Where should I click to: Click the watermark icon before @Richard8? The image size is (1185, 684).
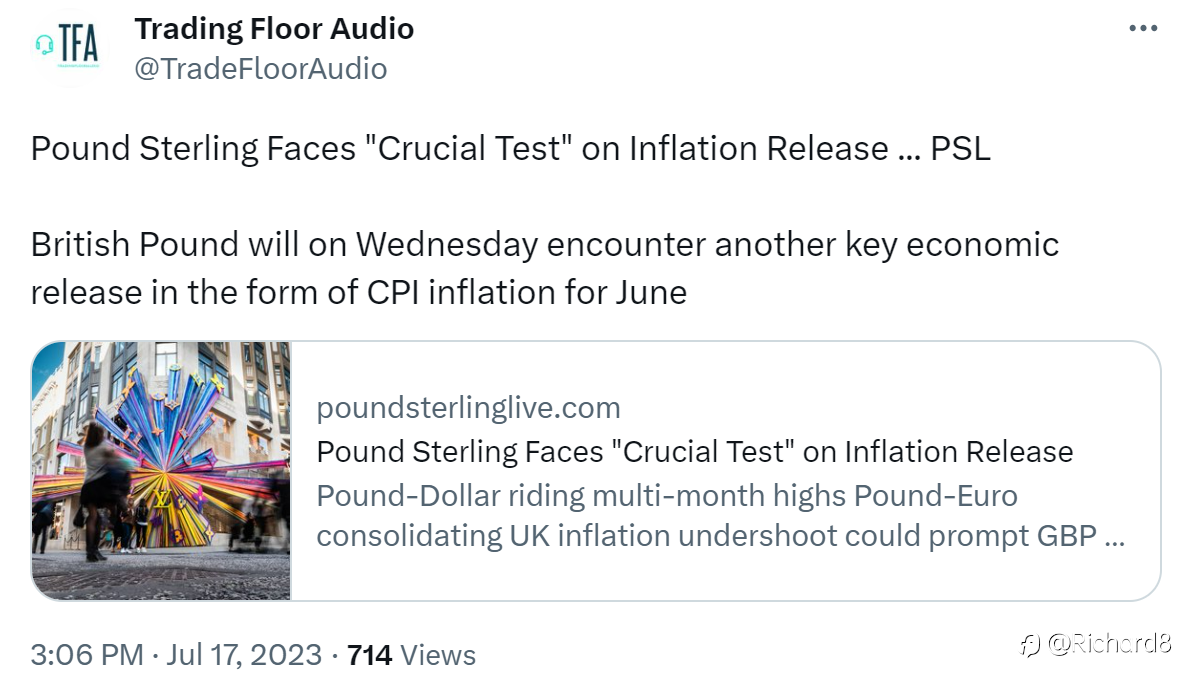click(1029, 645)
